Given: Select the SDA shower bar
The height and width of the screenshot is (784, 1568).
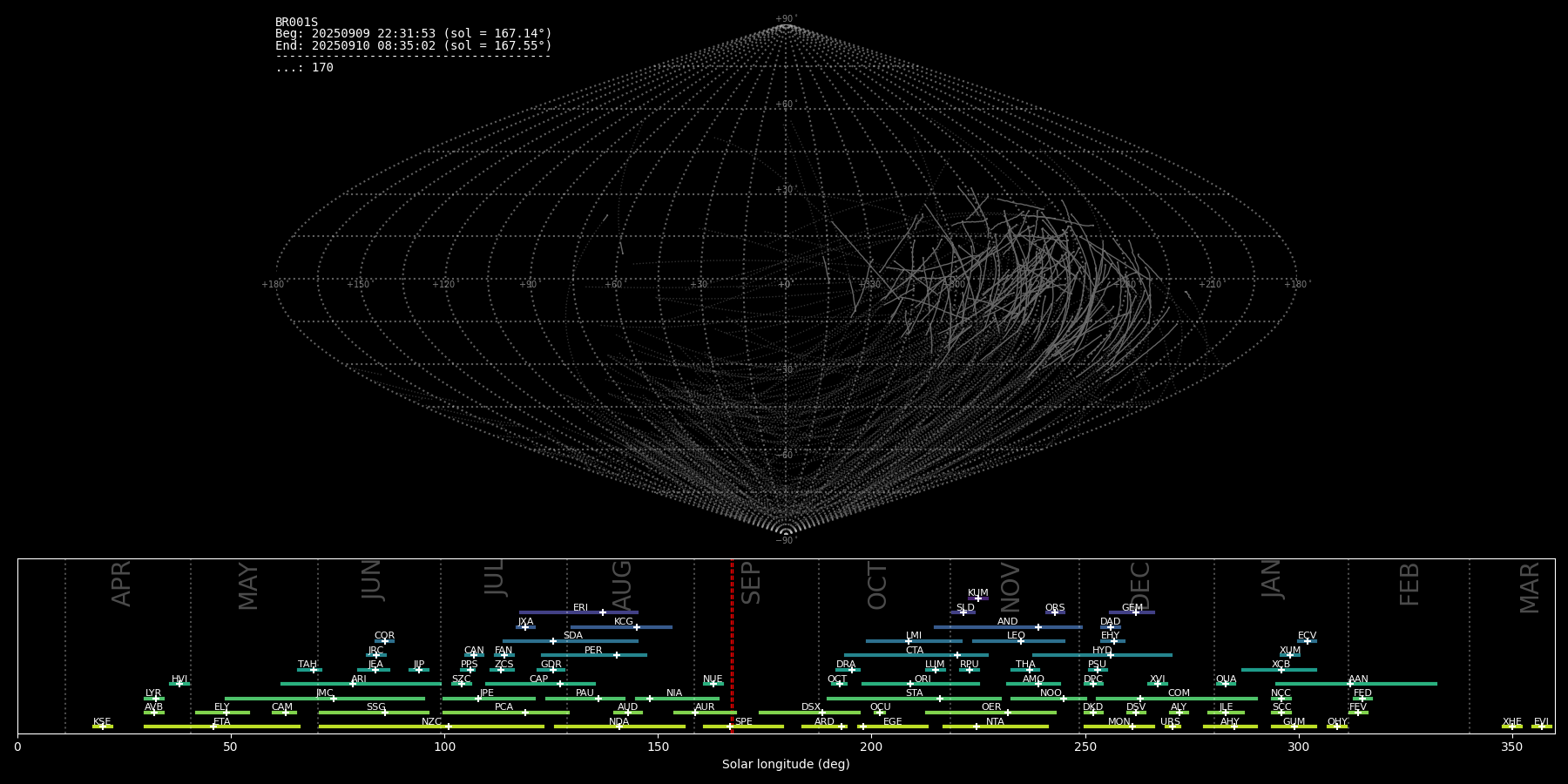Looking at the screenshot, I should click(570, 641).
